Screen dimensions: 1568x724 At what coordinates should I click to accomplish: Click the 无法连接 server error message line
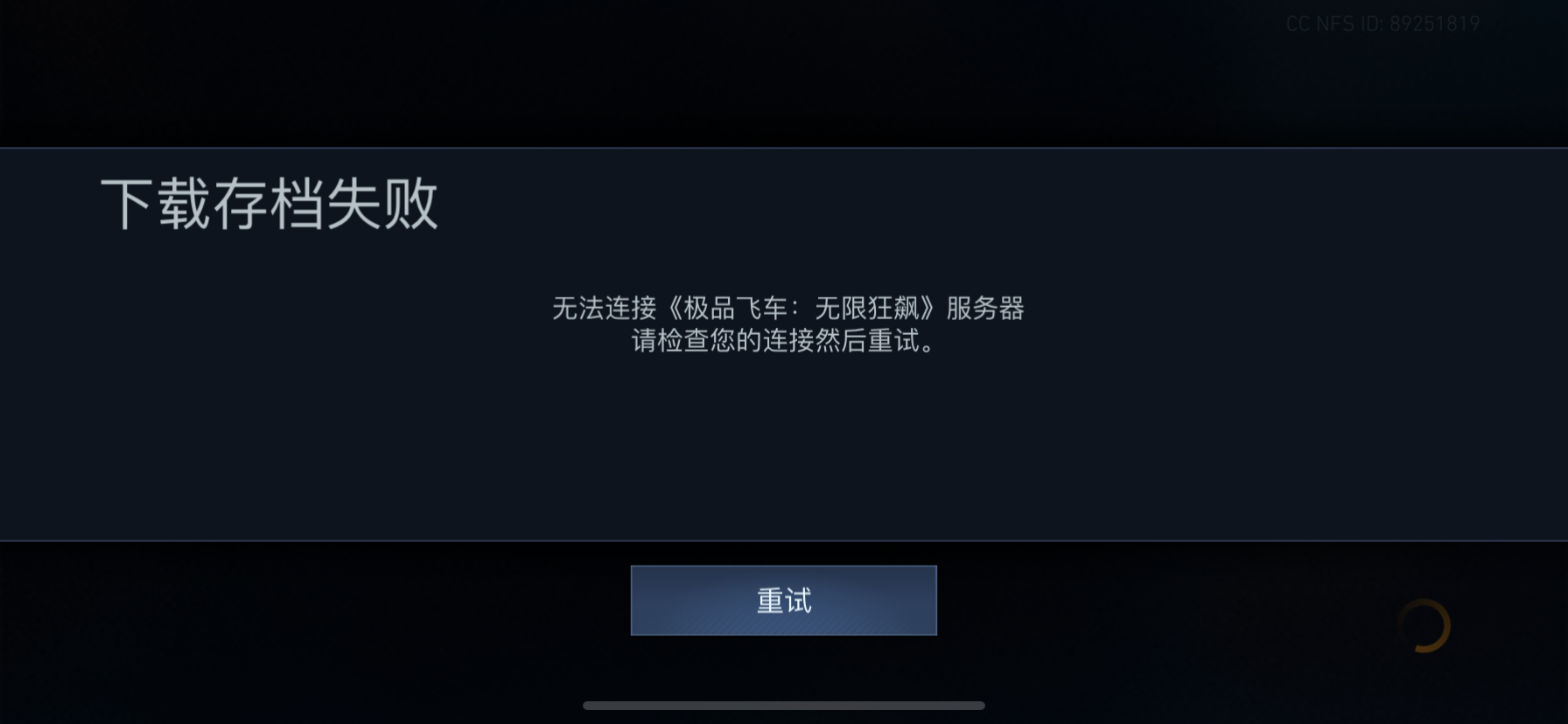(787, 308)
